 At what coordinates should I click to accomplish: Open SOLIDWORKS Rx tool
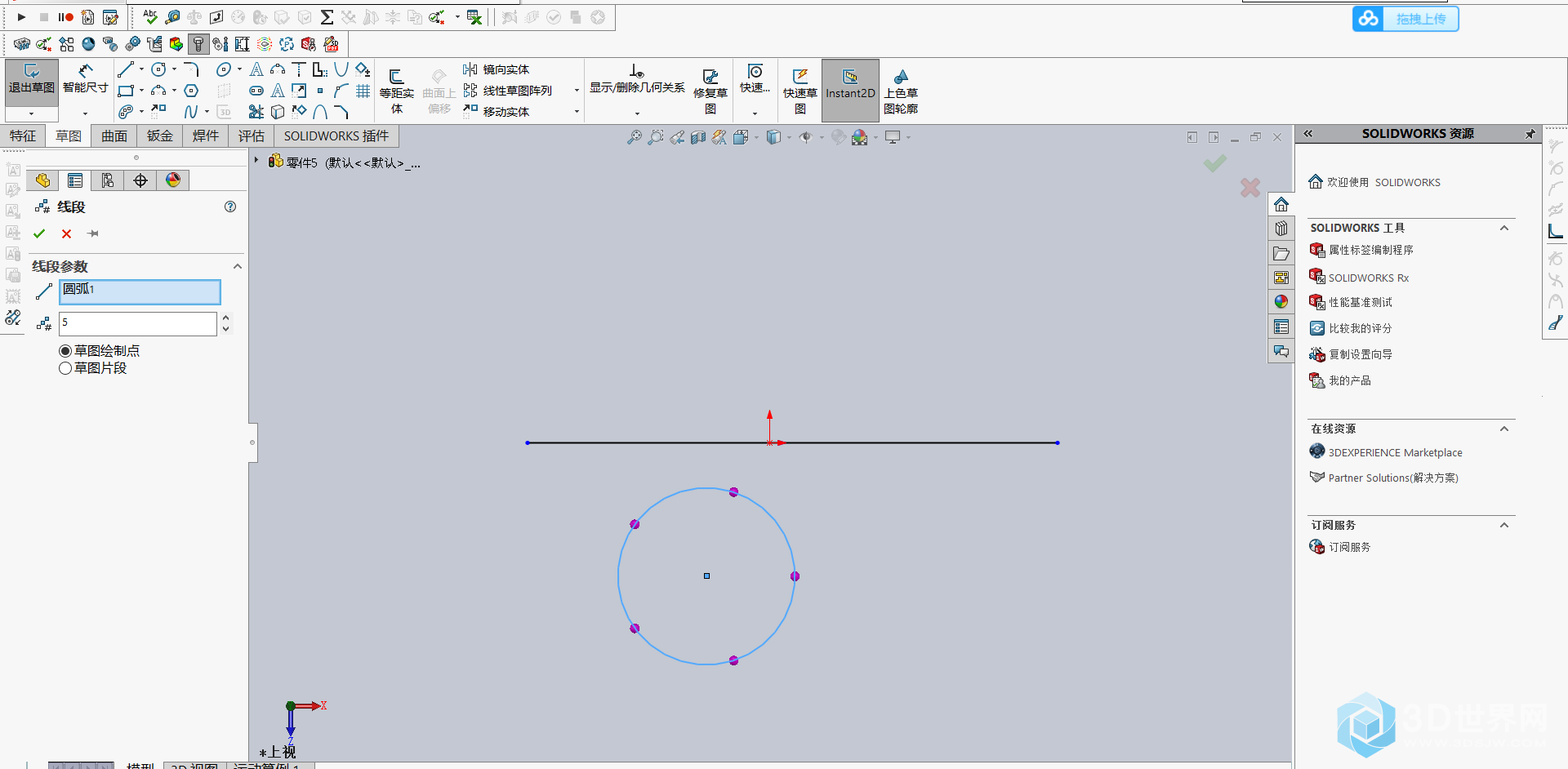pyautogui.click(x=1359, y=278)
